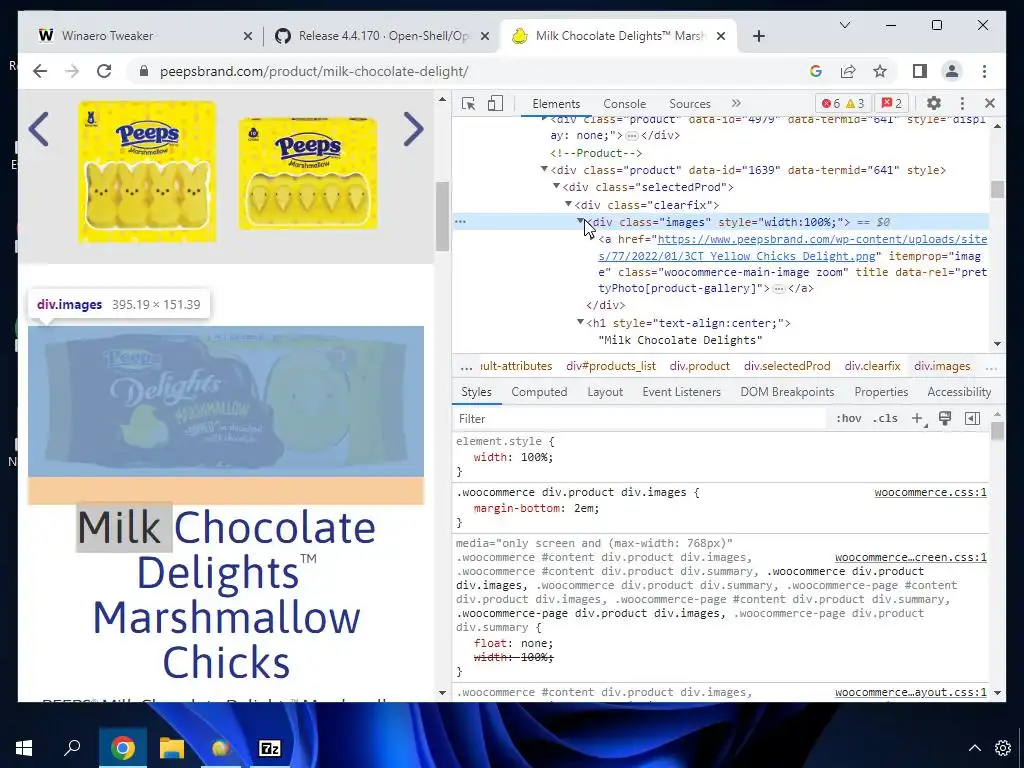This screenshot has height=768, width=1024.
Task: Open a new Chrome tab
Action: tap(758, 36)
